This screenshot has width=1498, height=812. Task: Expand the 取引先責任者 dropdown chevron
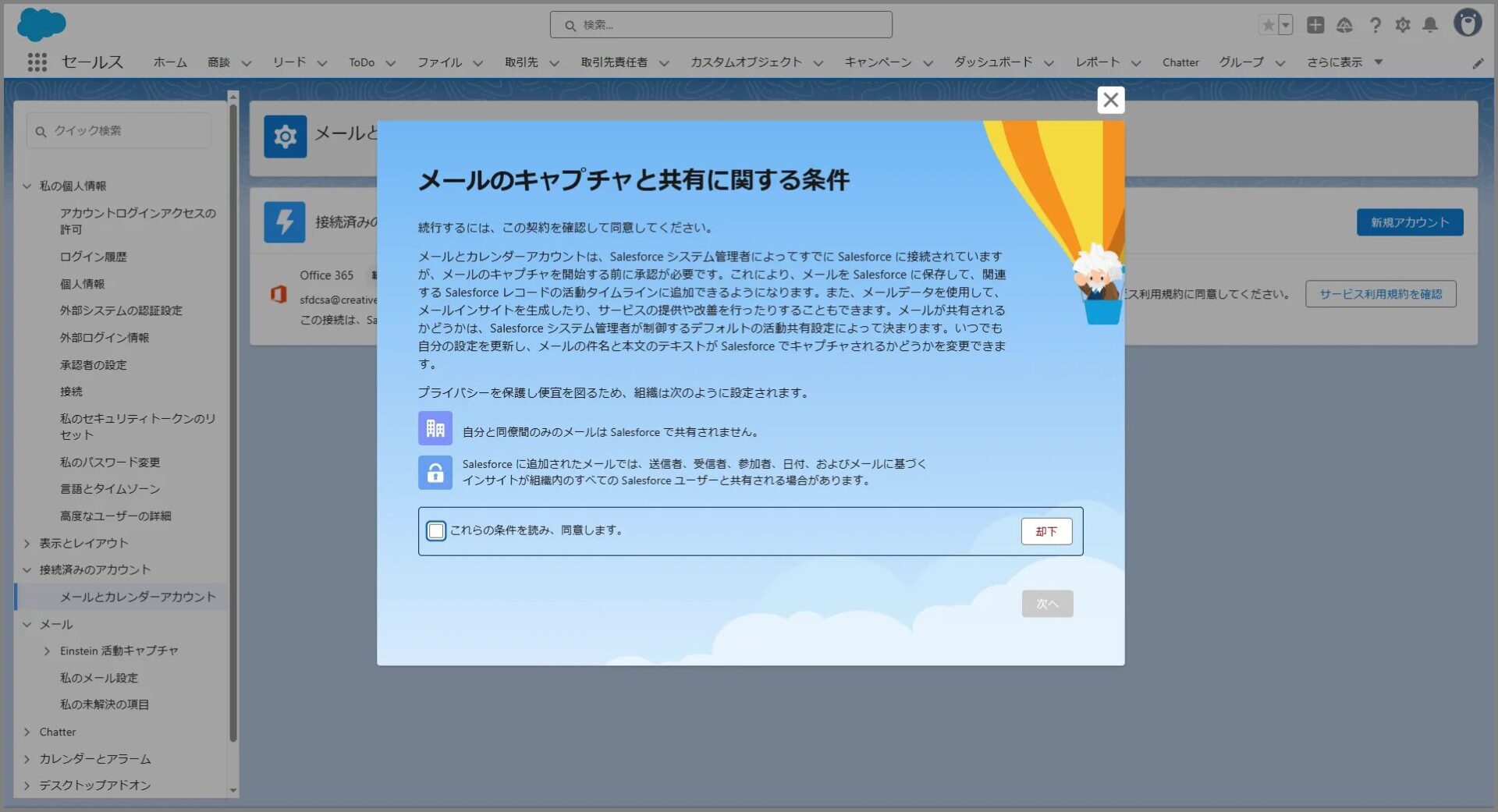point(664,63)
